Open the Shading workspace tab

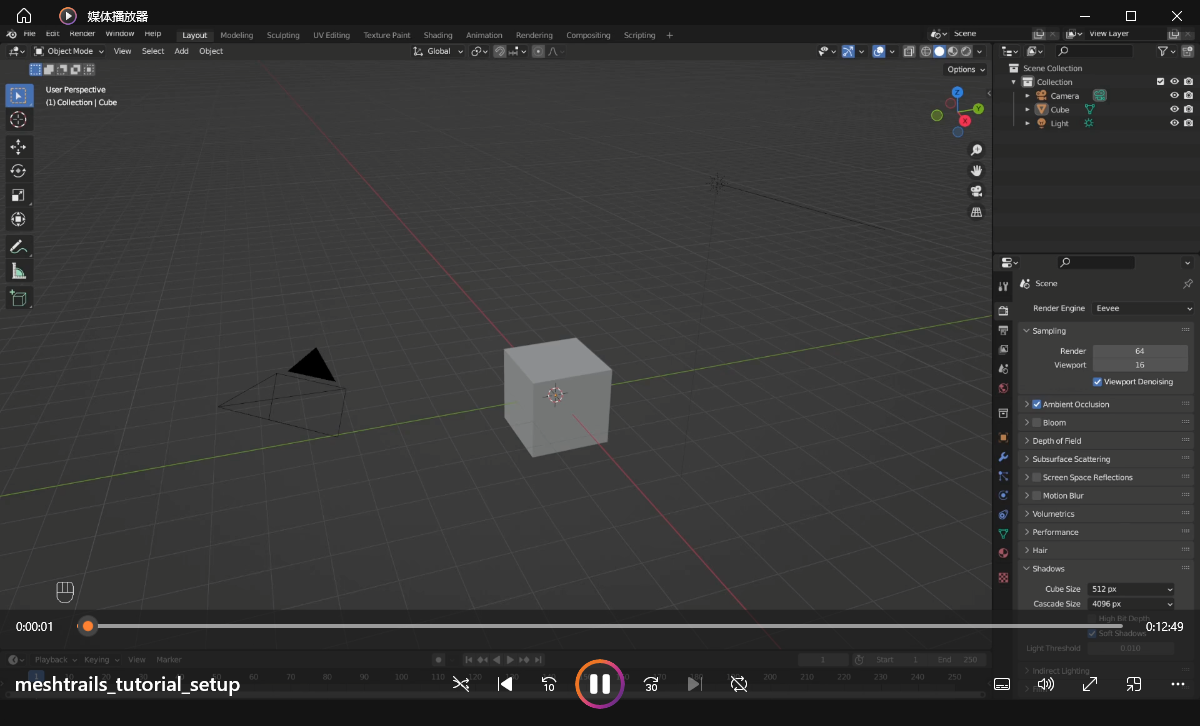click(438, 35)
